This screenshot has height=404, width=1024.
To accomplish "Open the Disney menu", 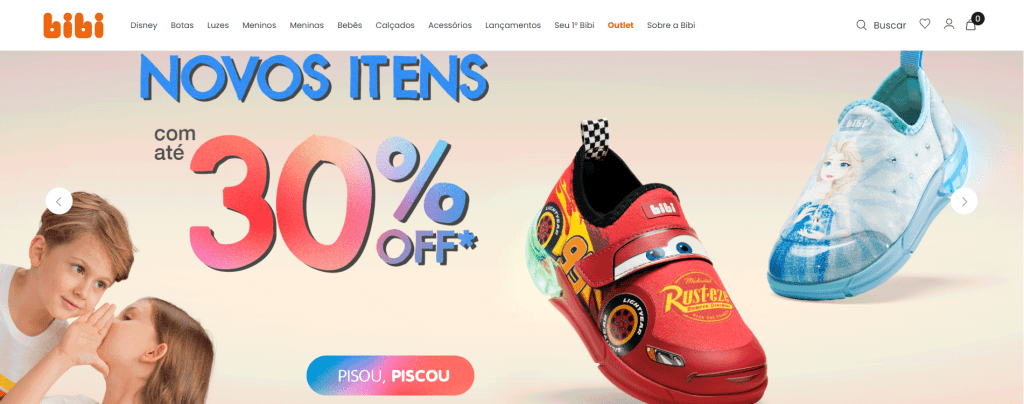I will pos(144,25).
